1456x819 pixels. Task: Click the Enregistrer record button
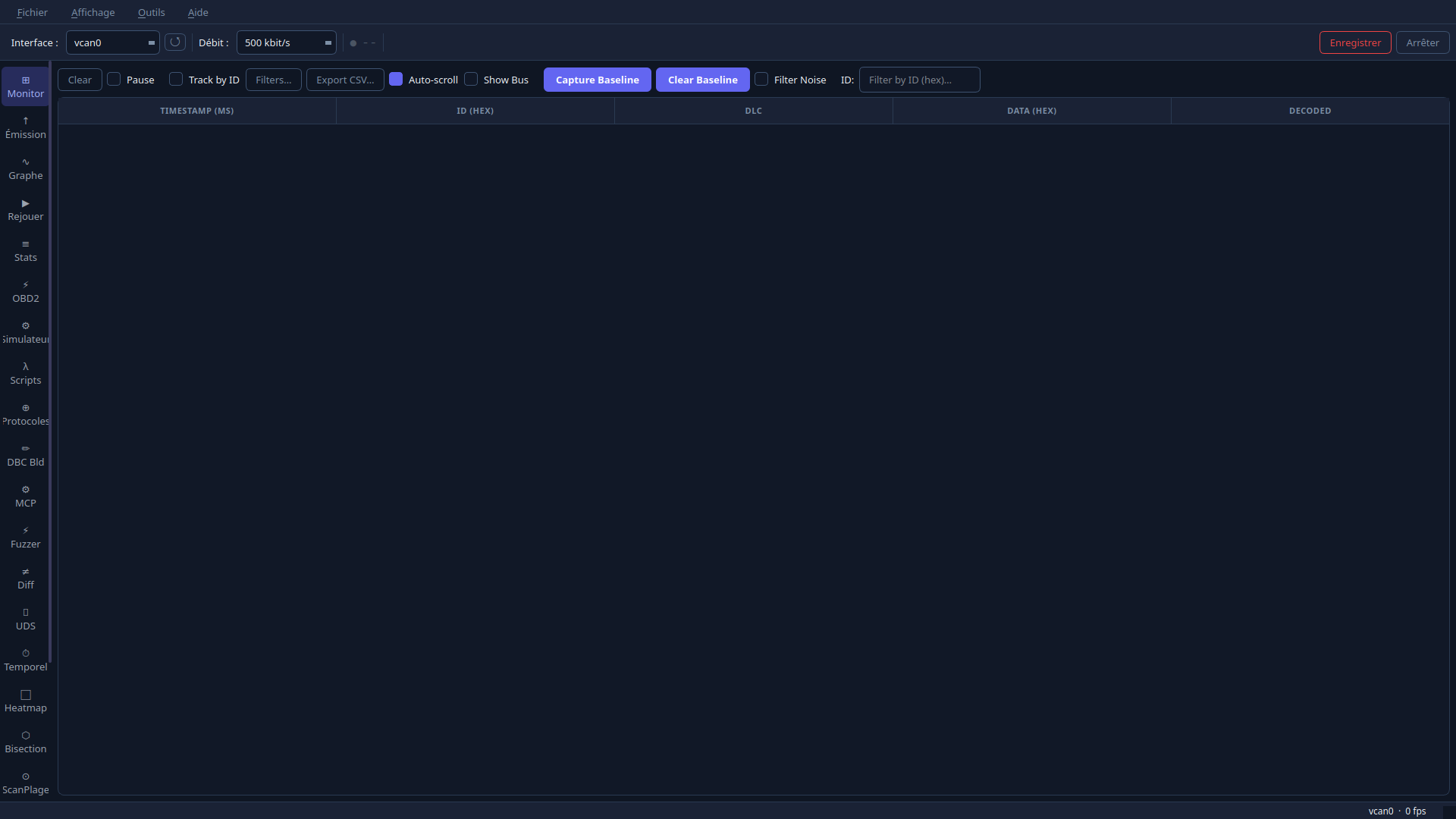1355,42
